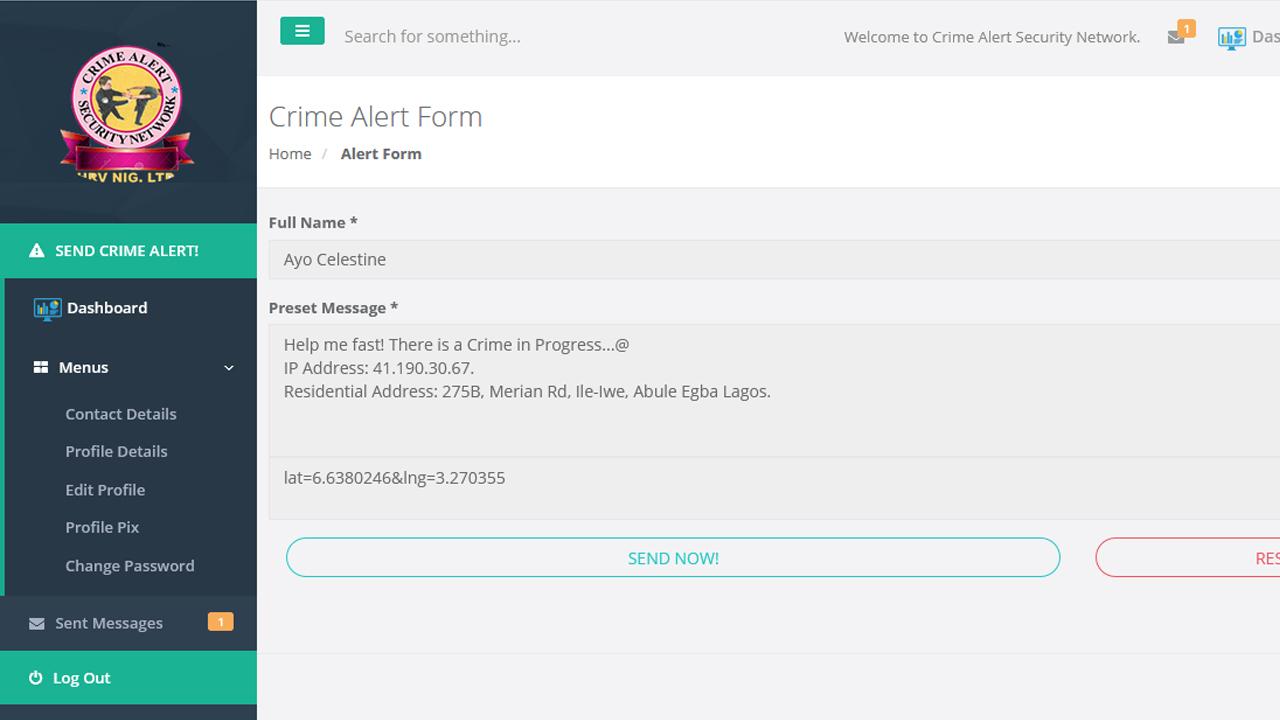Select Change Password in sidebar
This screenshot has height=720, width=1280.
click(x=130, y=566)
